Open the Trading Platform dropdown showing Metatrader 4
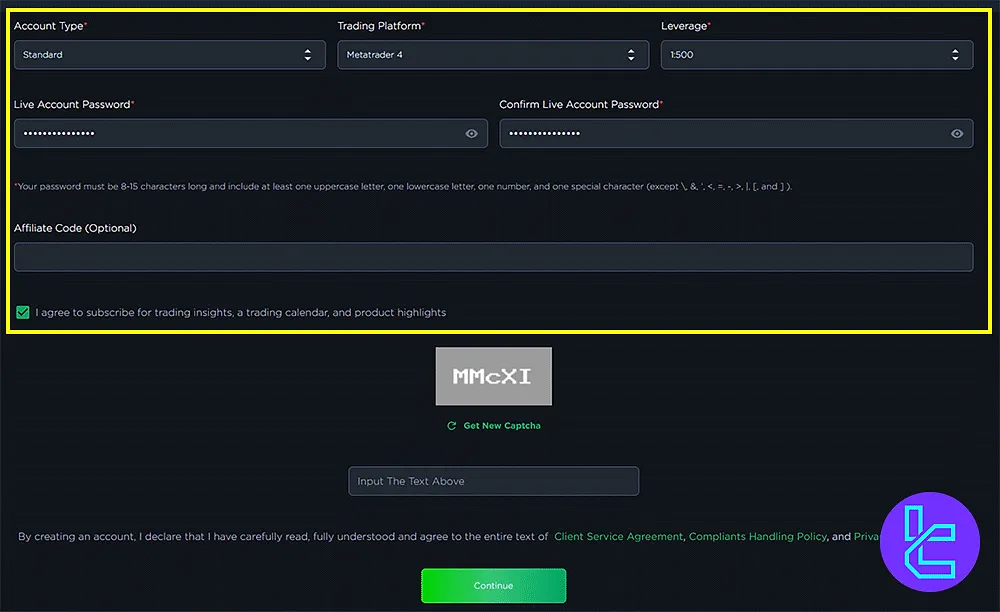Screen dimensions: 1000x612 [493, 55]
